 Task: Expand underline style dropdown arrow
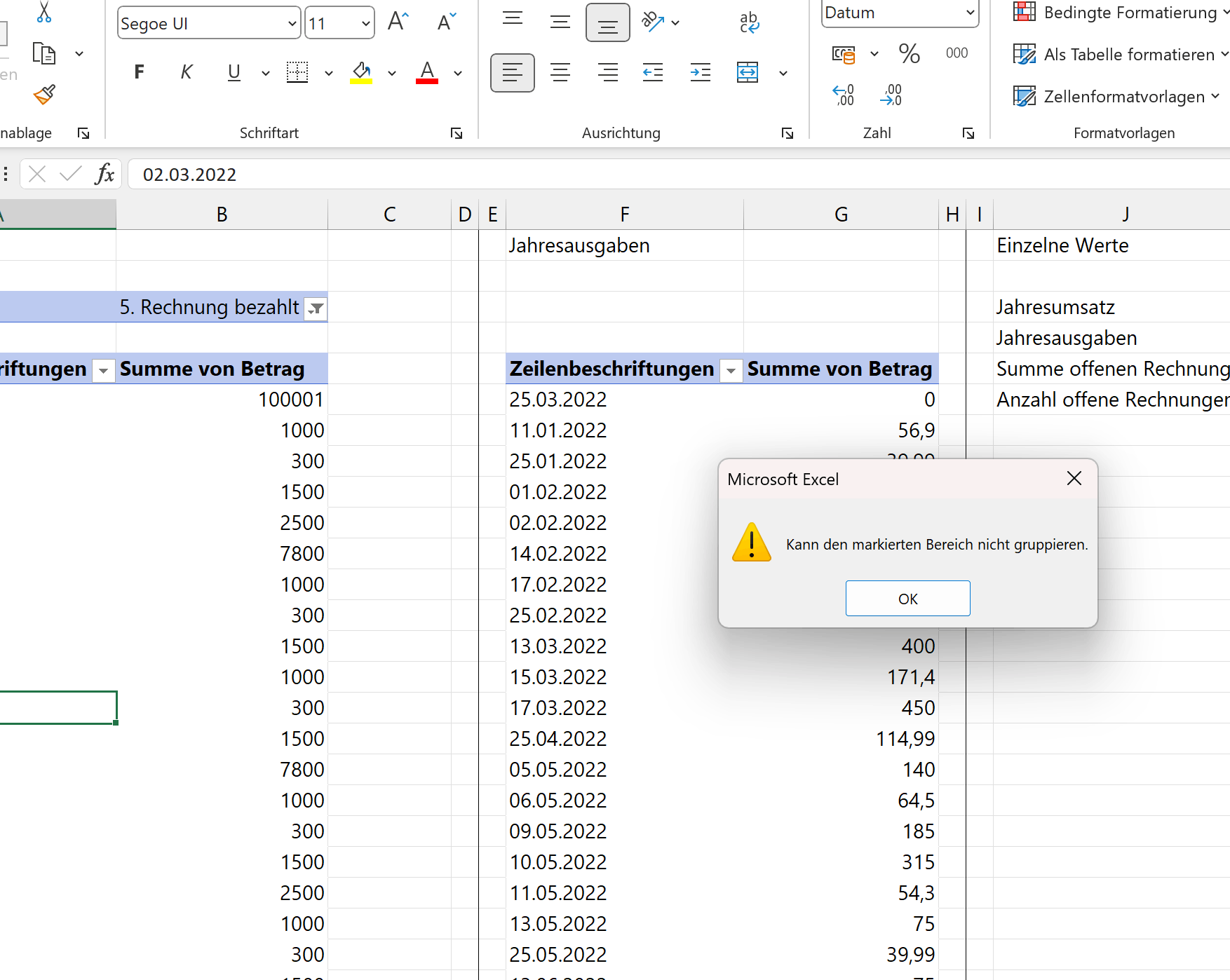coord(265,73)
